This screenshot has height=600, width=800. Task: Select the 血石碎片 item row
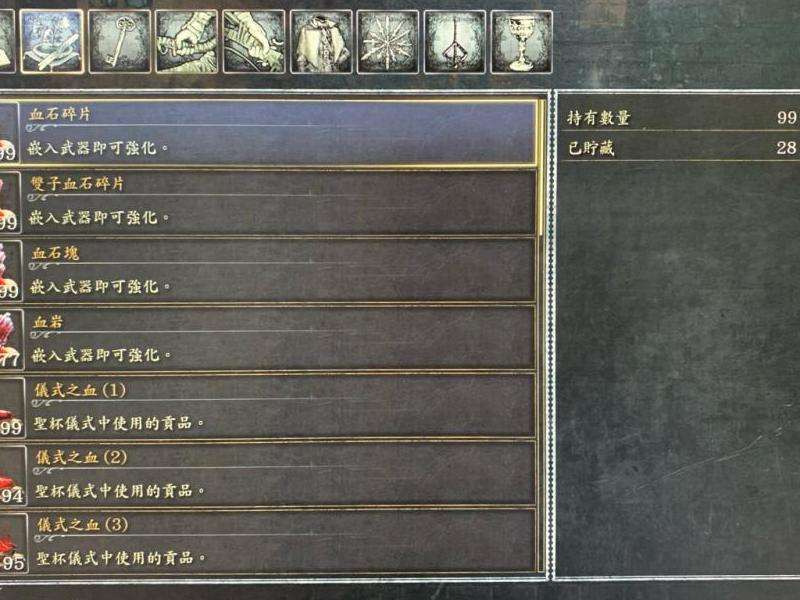click(268, 133)
